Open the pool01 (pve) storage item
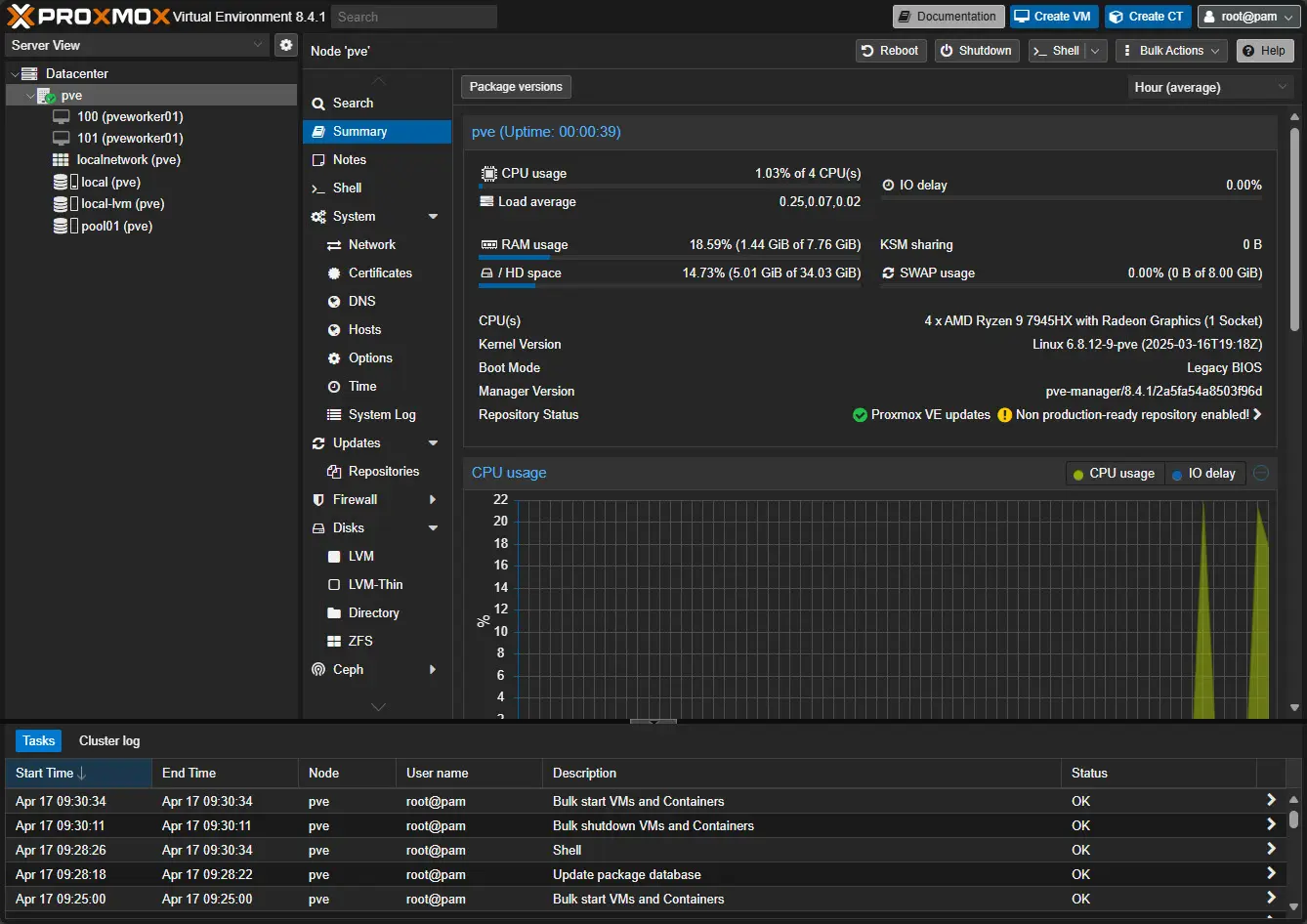 coord(116,226)
